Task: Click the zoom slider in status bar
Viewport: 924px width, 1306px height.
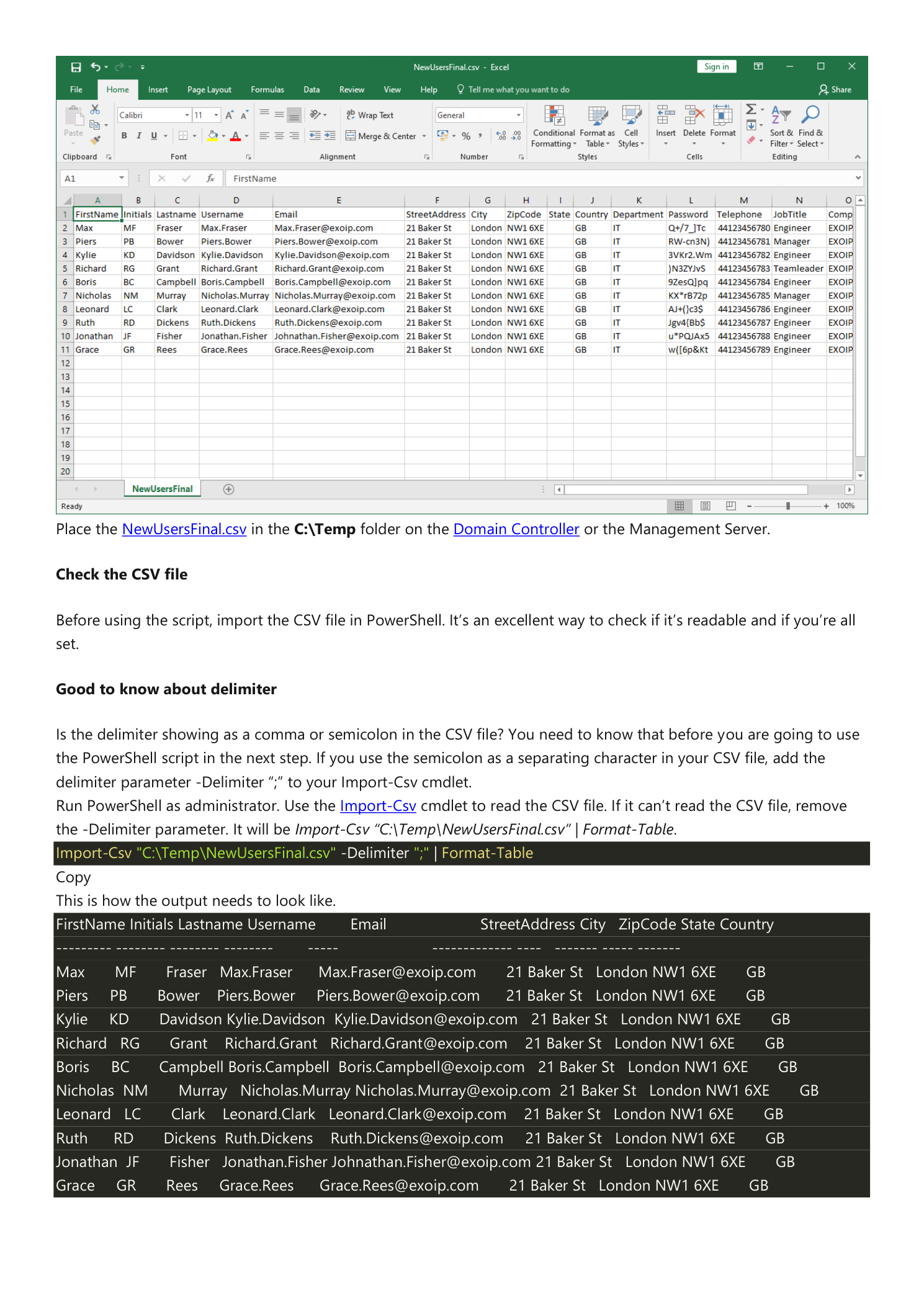Action: coord(788,506)
